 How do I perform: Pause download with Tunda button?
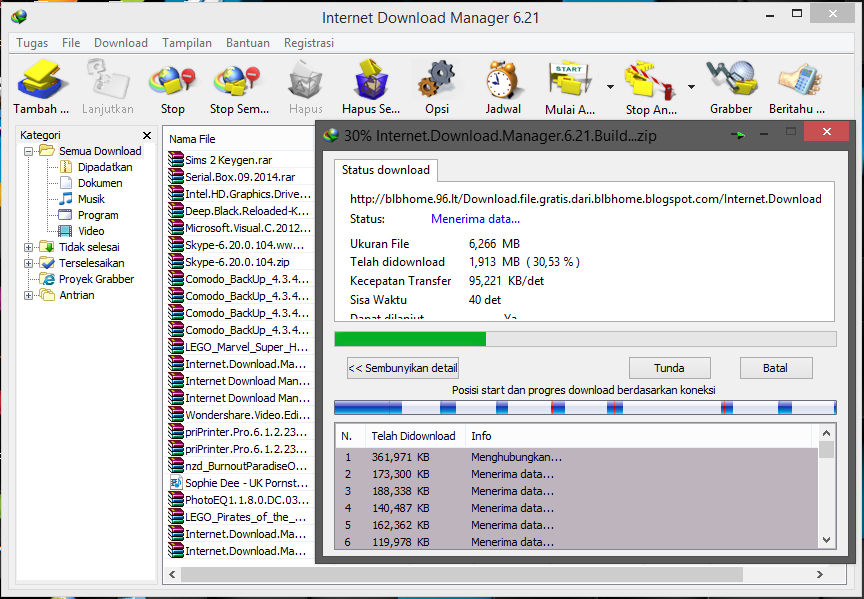coord(669,368)
